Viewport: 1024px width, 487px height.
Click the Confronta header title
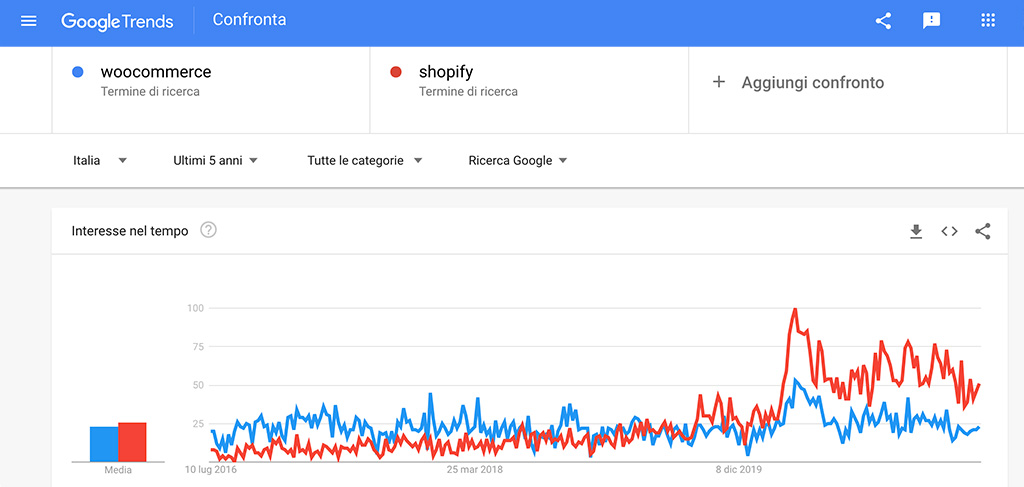pos(249,20)
